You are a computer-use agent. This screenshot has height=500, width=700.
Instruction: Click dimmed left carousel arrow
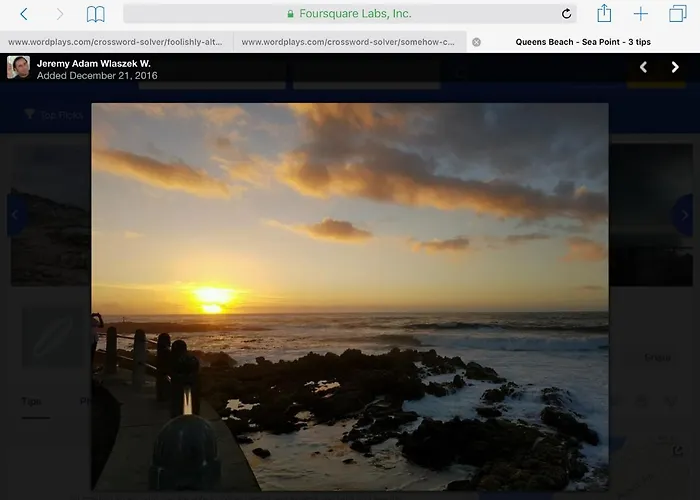coord(16,215)
